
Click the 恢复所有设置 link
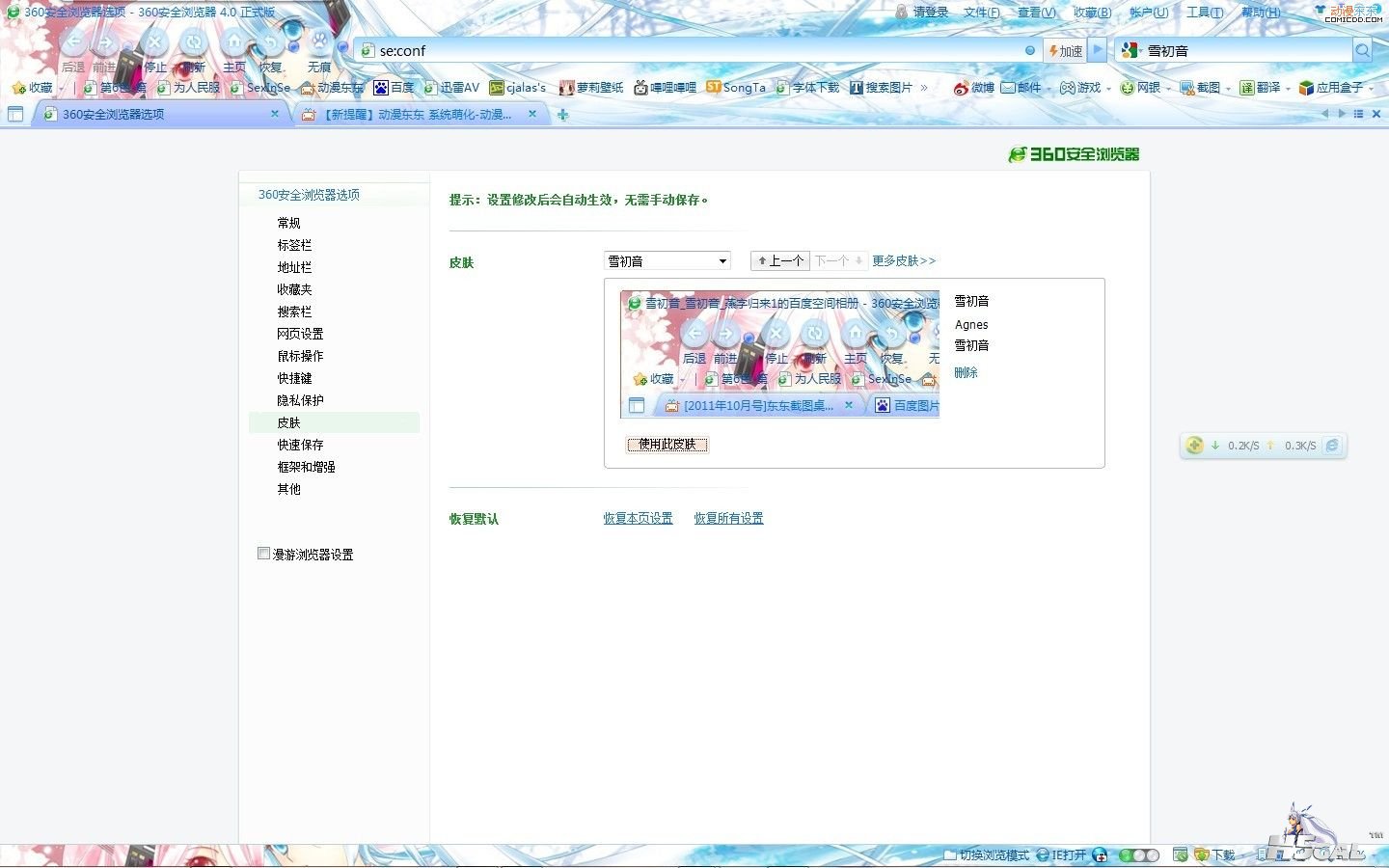pyautogui.click(x=728, y=518)
